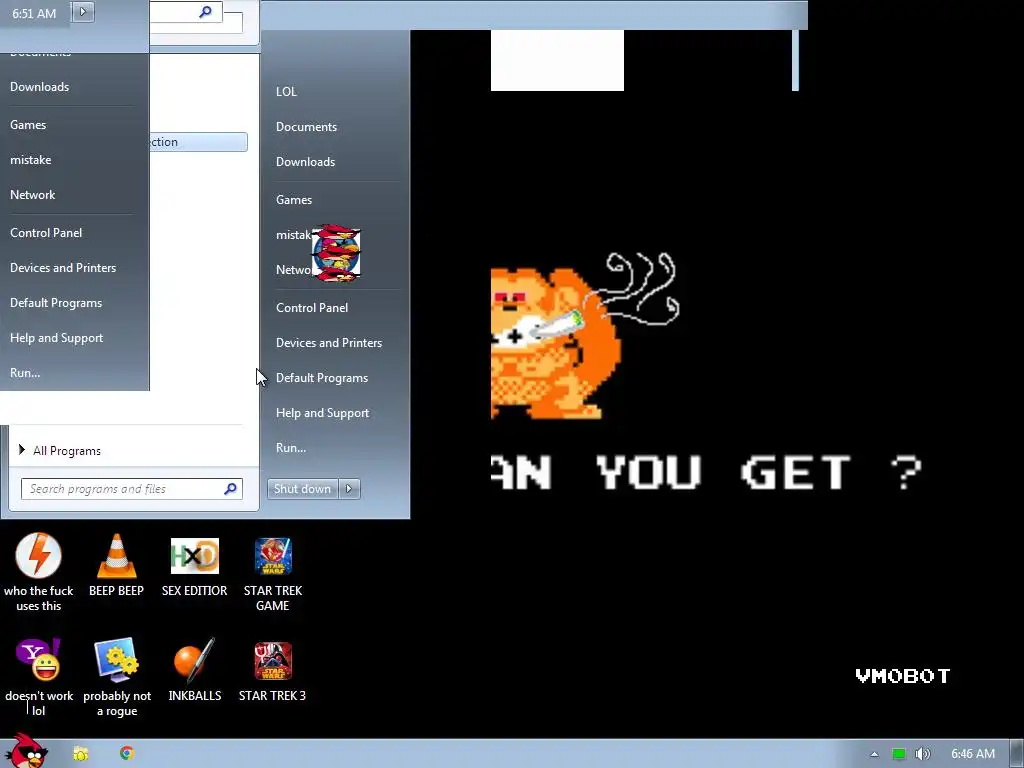Open Games below Downloads in main Start menu

(x=294, y=200)
